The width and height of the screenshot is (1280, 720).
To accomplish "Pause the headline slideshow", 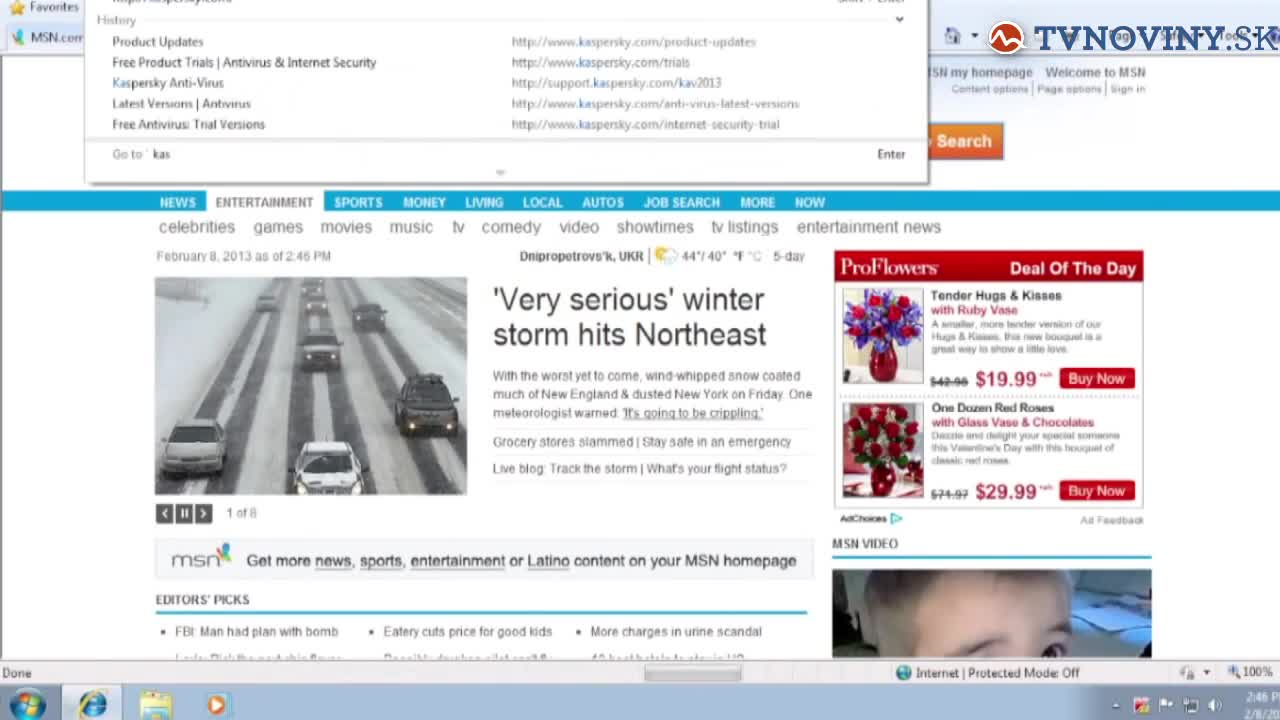I will [184, 513].
